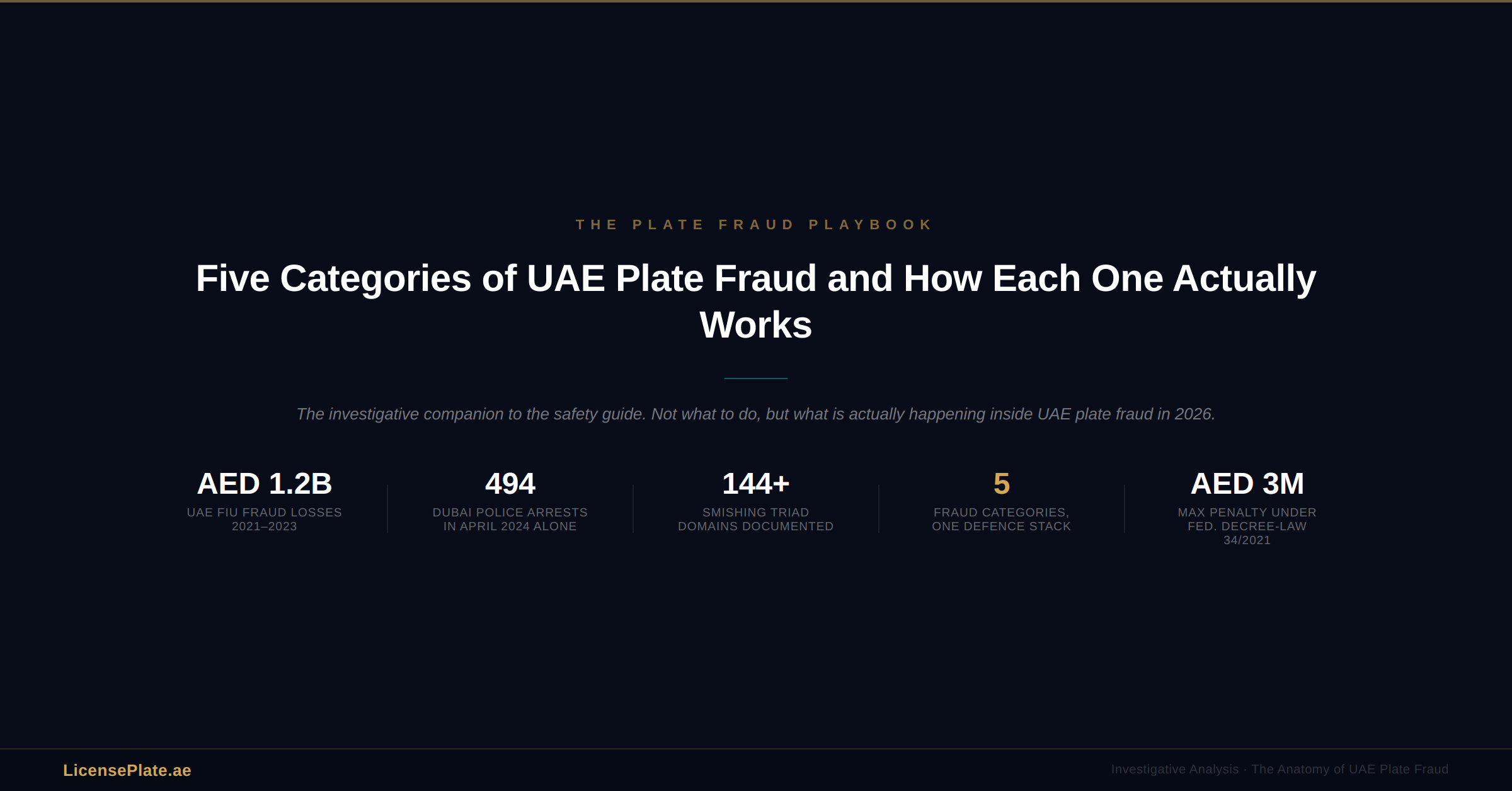Select the main title "Five Categories of UAE Plate Fraud"
The width and height of the screenshot is (1512, 791).
click(755, 278)
